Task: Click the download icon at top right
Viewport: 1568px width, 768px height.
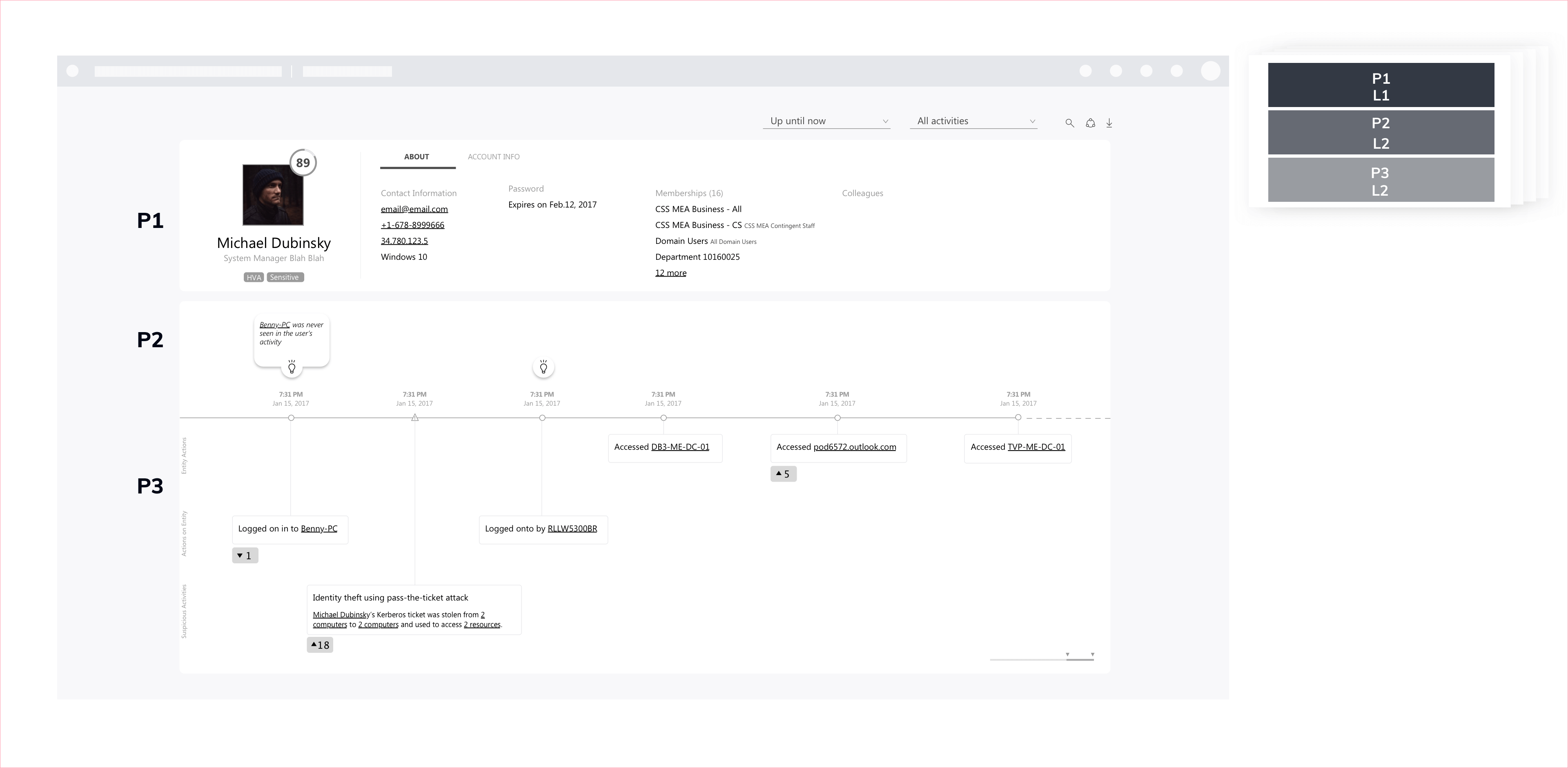Action: [1109, 123]
